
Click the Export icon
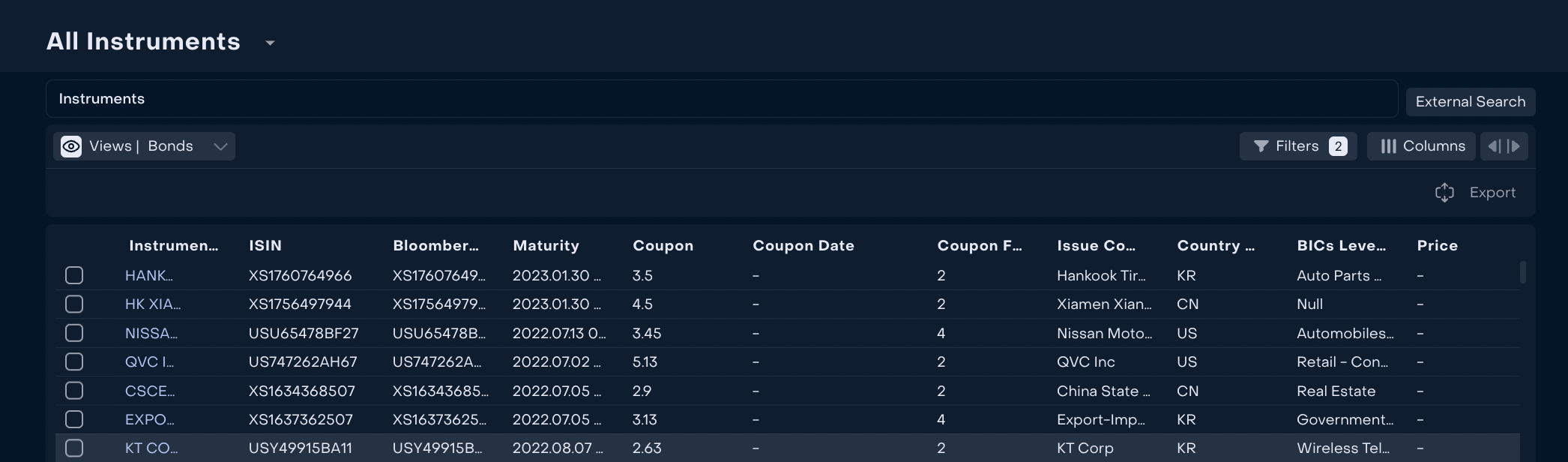coord(1444,193)
